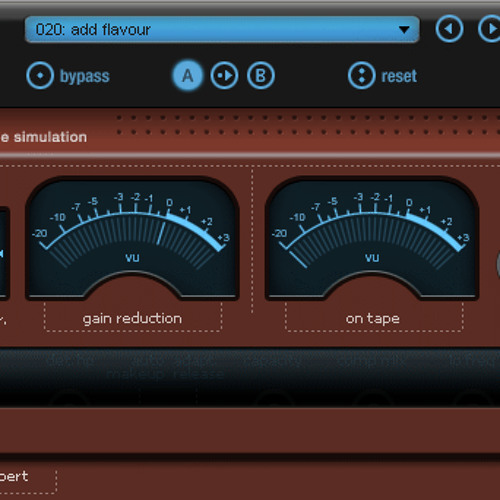Click the on tape meter needle
The height and width of the screenshot is (500, 500).
pyautogui.click(x=298, y=259)
